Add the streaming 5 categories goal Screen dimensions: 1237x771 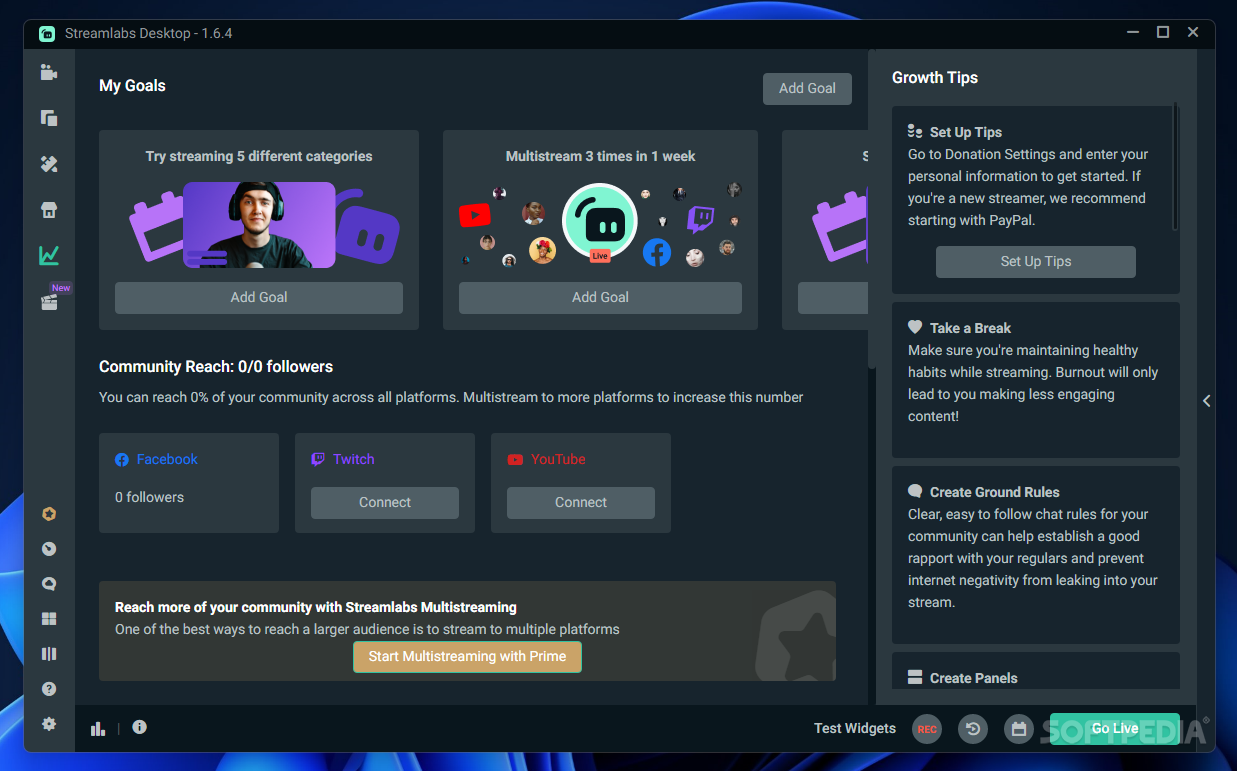tap(259, 297)
